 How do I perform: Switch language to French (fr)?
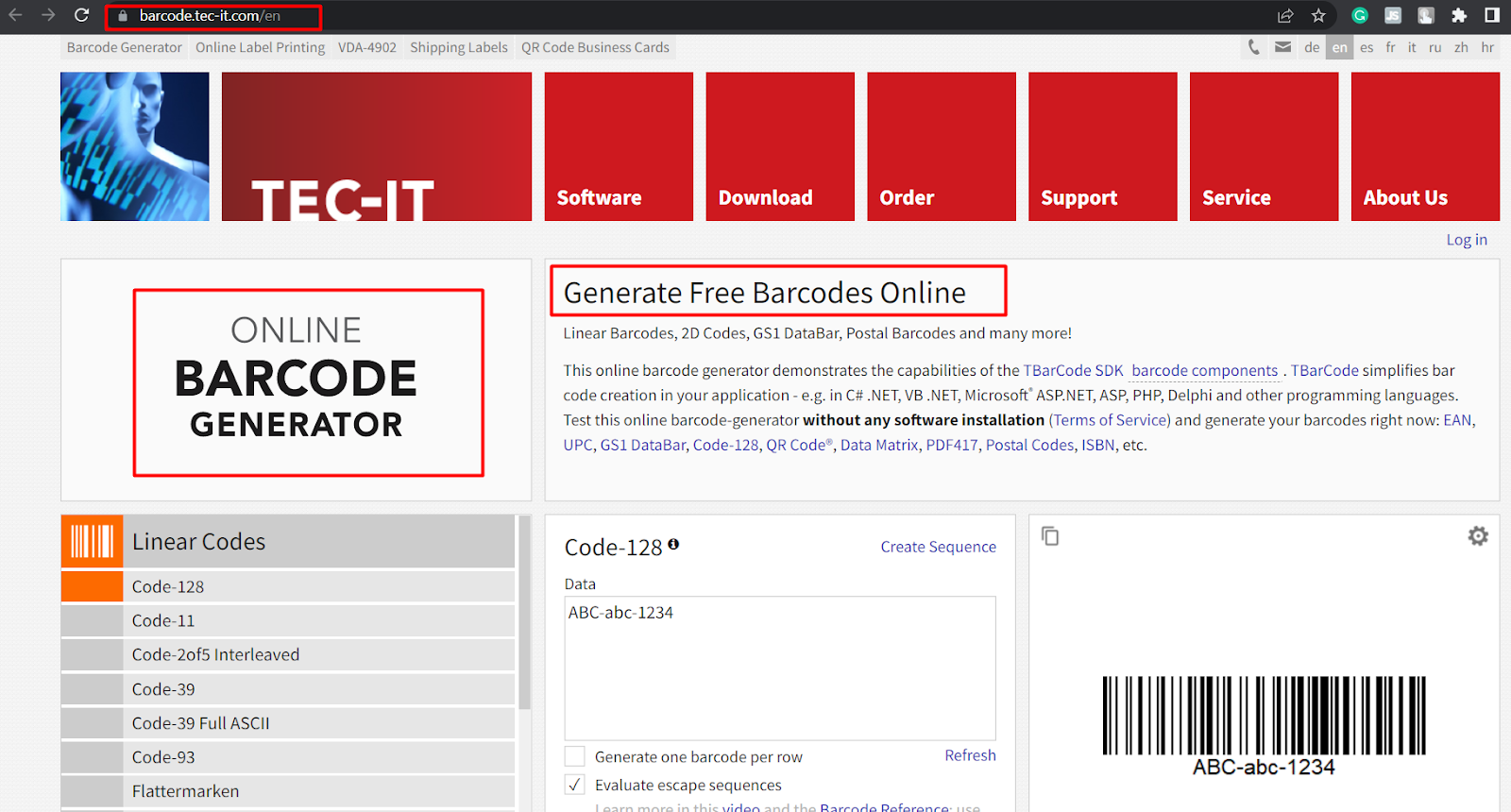point(1390,47)
